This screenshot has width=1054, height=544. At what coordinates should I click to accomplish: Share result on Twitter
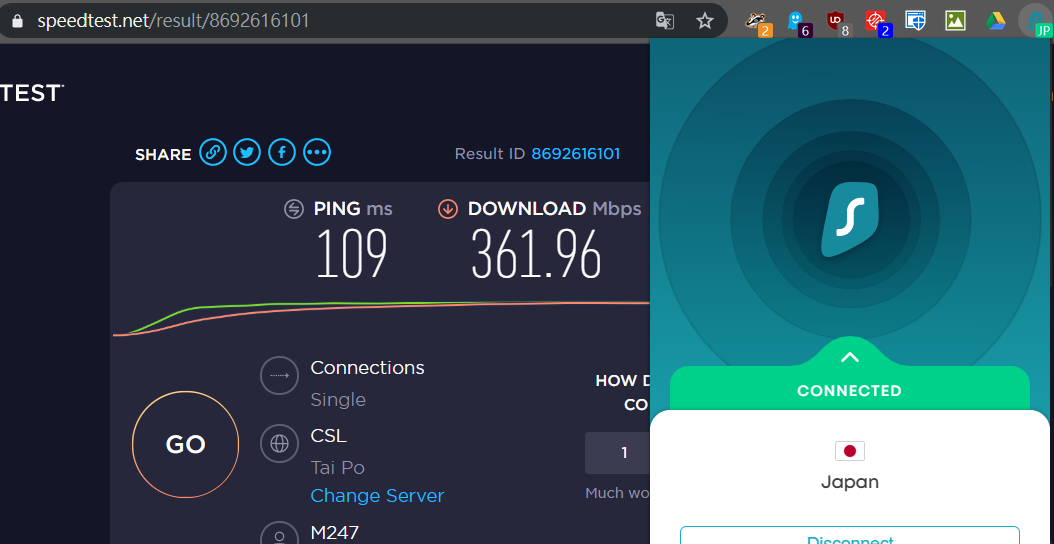[247, 153]
